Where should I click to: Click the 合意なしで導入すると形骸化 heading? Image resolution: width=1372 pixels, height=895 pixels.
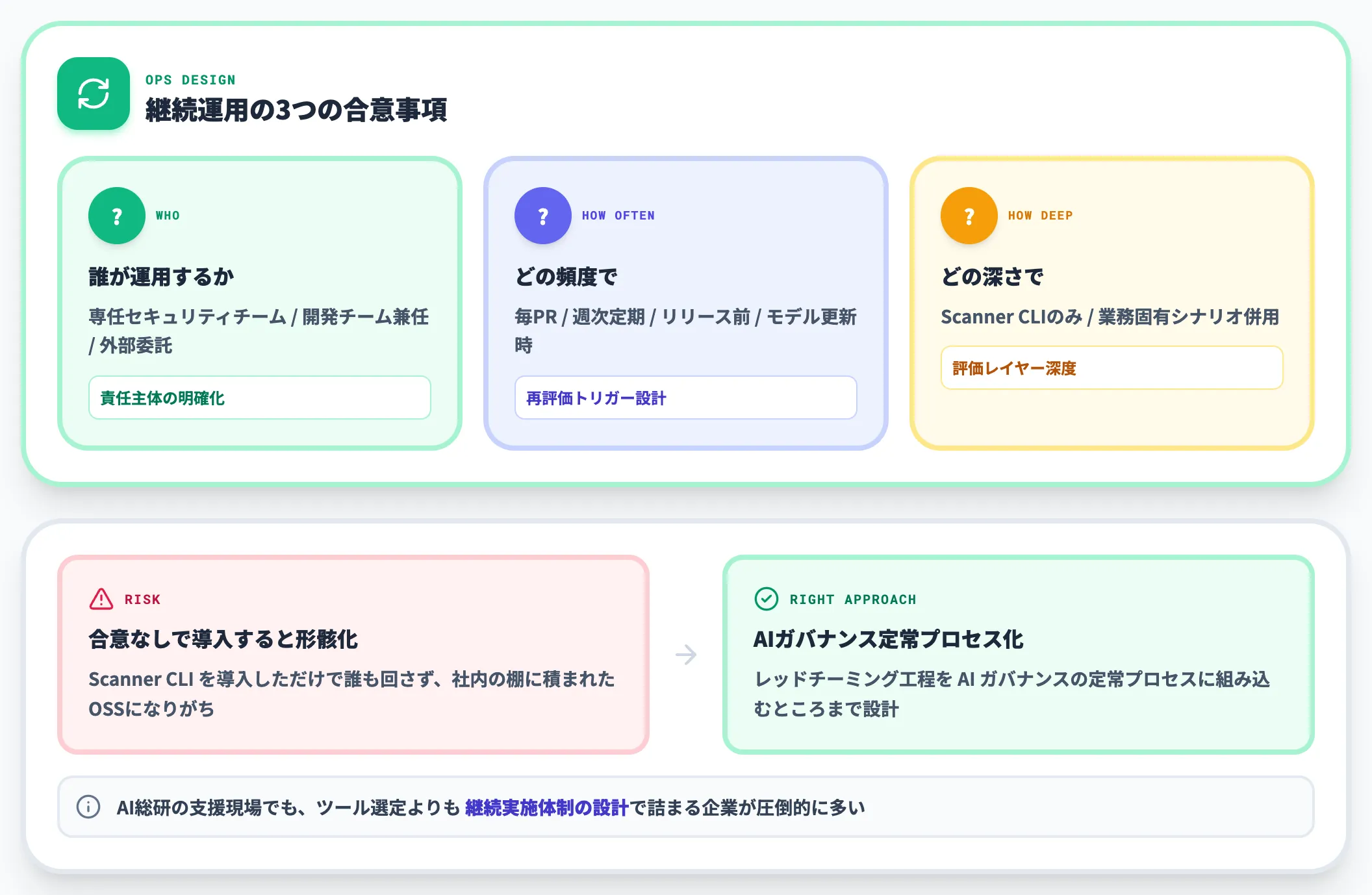[x=223, y=639]
